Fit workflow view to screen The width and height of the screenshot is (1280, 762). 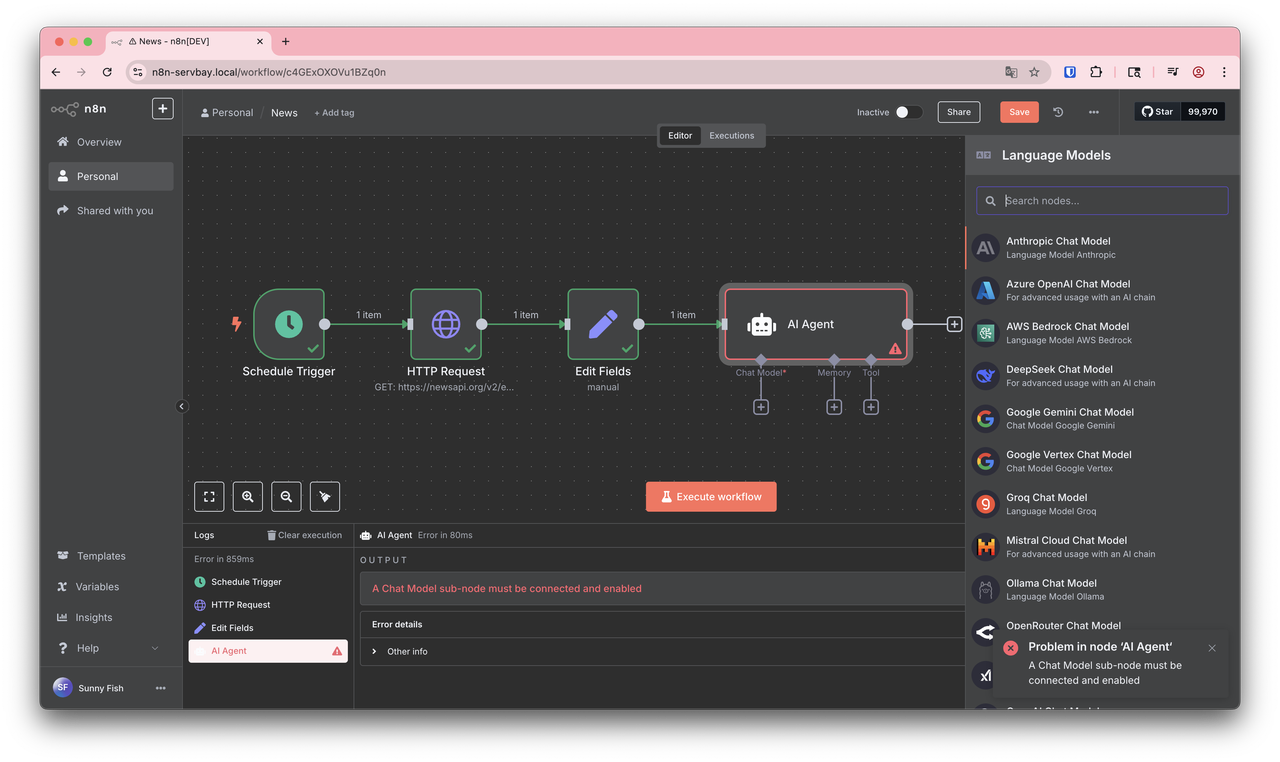tap(209, 496)
